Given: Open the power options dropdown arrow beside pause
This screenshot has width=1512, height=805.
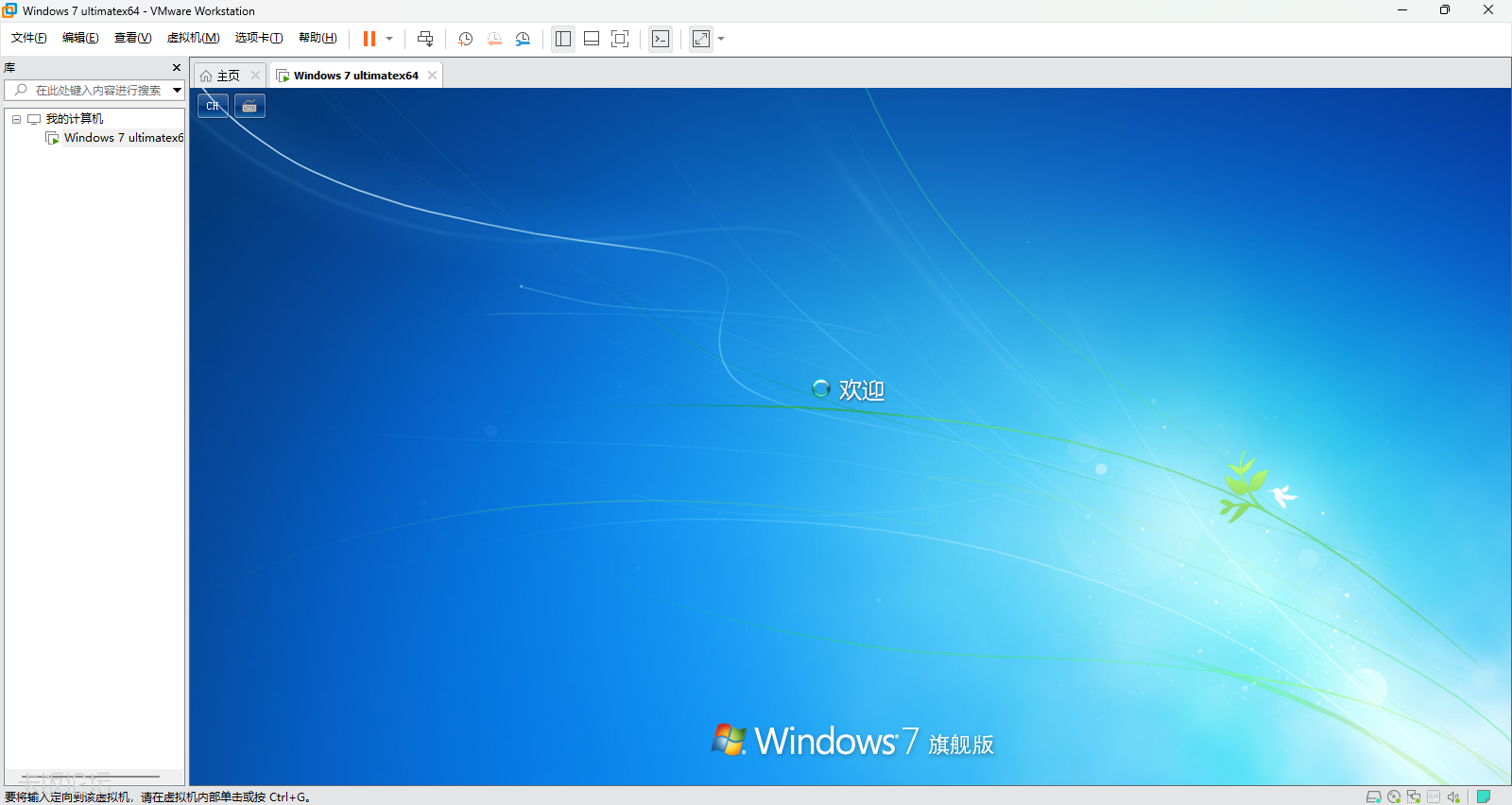Looking at the screenshot, I should click(x=389, y=39).
